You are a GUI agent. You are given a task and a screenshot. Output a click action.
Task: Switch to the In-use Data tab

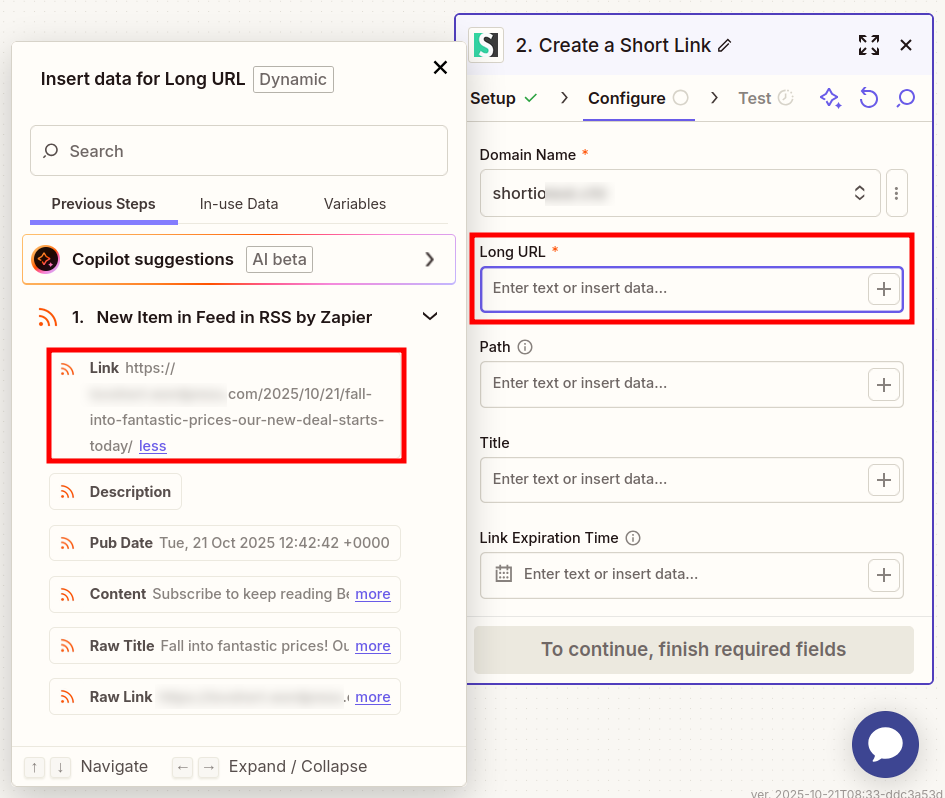pos(239,204)
